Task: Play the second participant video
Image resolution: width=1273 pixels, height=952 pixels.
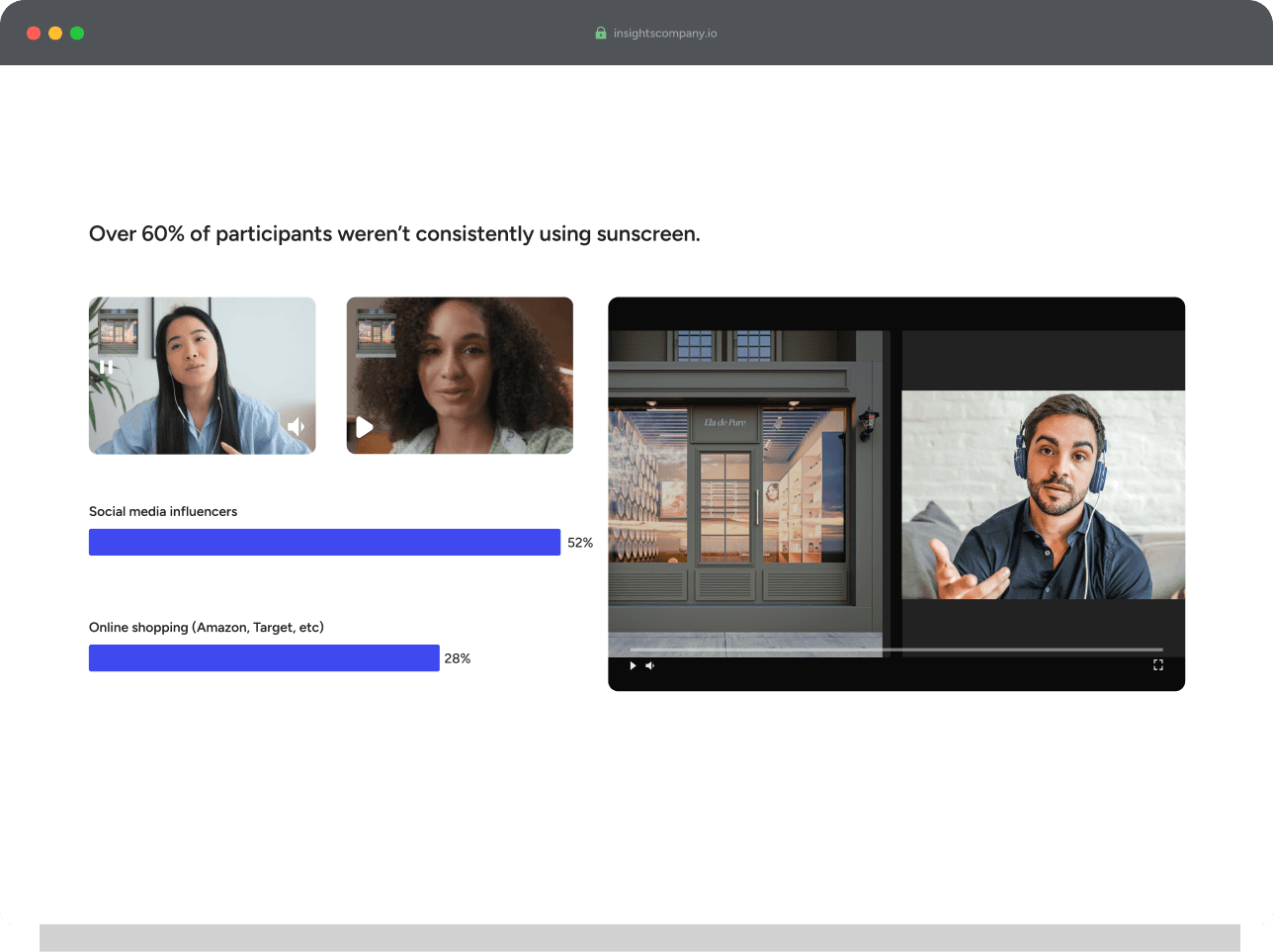Action: pos(364,427)
